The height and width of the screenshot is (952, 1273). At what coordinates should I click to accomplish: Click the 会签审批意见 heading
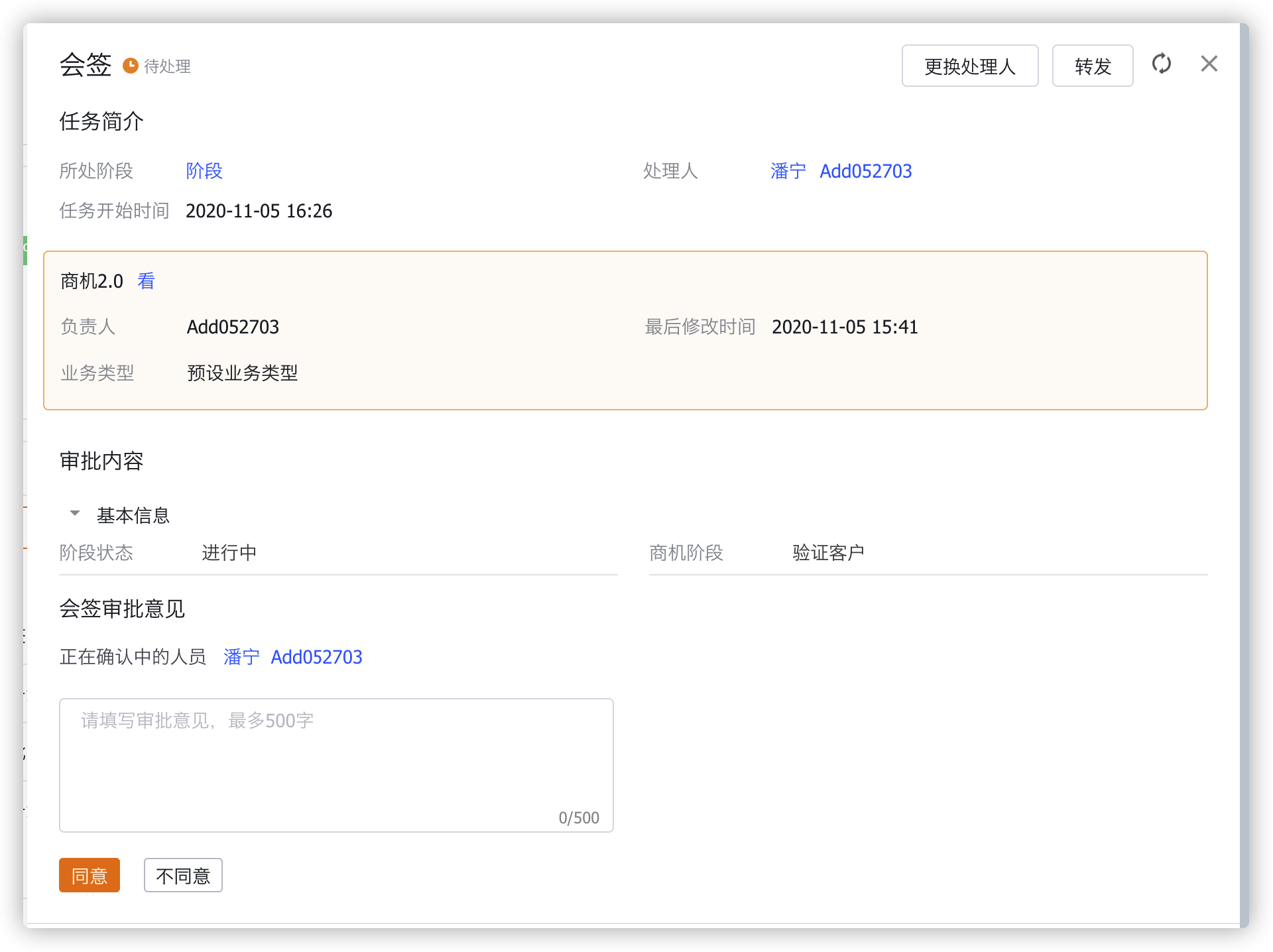click(122, 609)
